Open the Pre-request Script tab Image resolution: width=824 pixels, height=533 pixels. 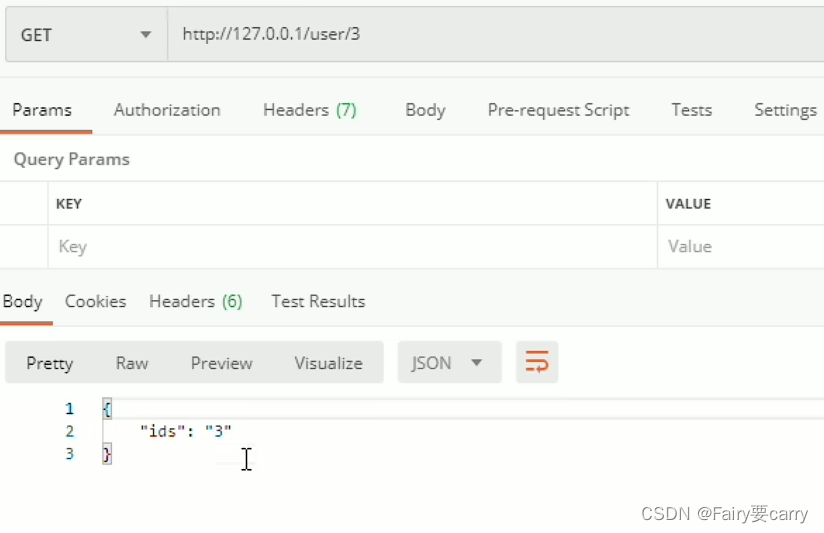pos(558,110)
